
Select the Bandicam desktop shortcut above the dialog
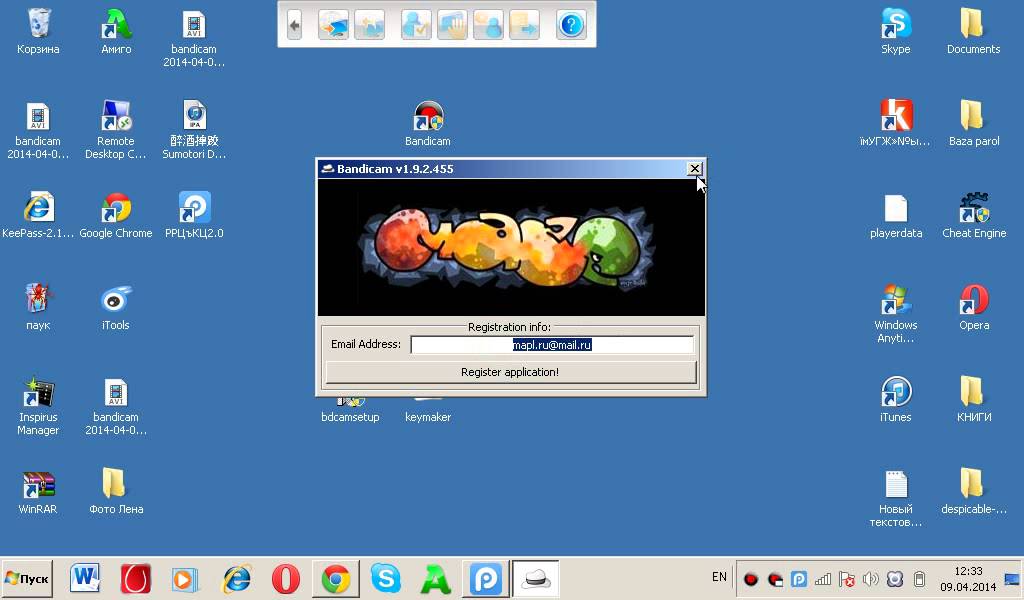[428, 124]
